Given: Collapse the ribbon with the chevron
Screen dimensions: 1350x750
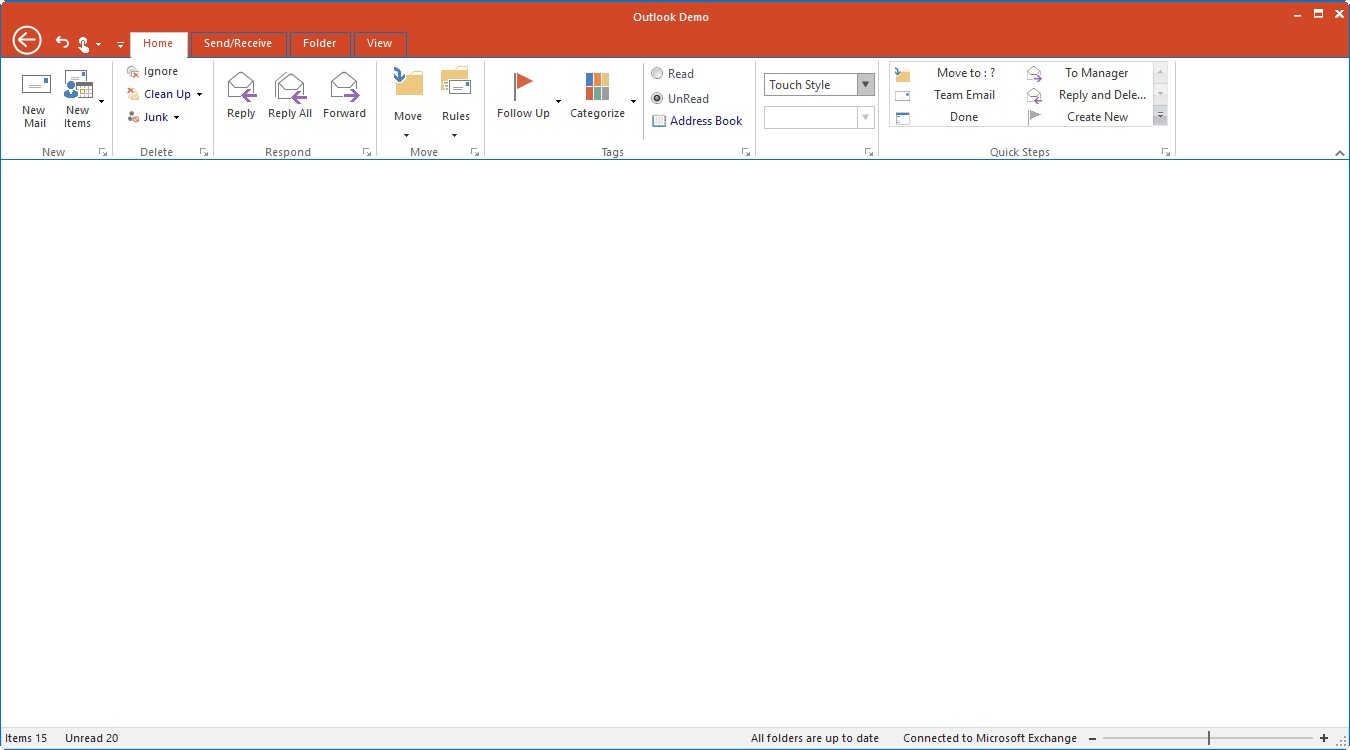Looking at the screenshot, I should 1340,153.
